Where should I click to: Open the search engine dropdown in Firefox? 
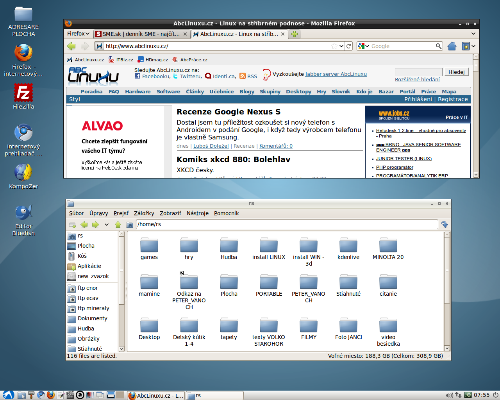point(363,46)
